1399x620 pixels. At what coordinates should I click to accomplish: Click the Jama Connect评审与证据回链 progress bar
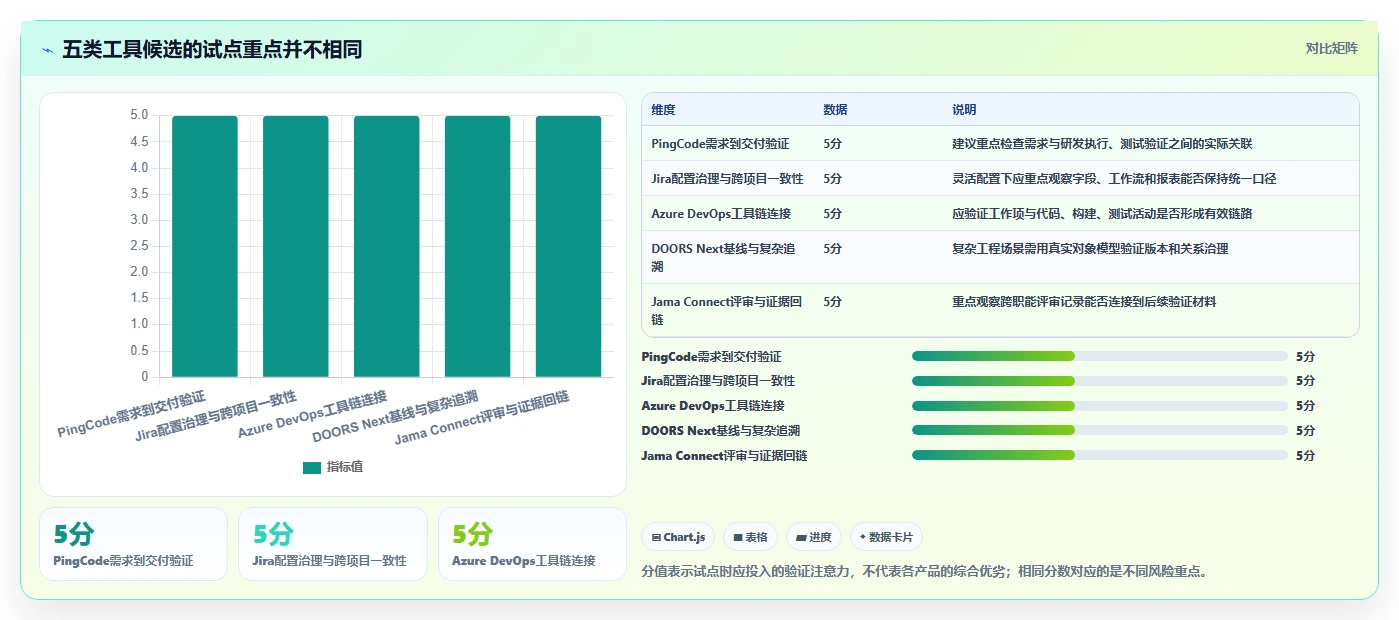coord(1100,455)
